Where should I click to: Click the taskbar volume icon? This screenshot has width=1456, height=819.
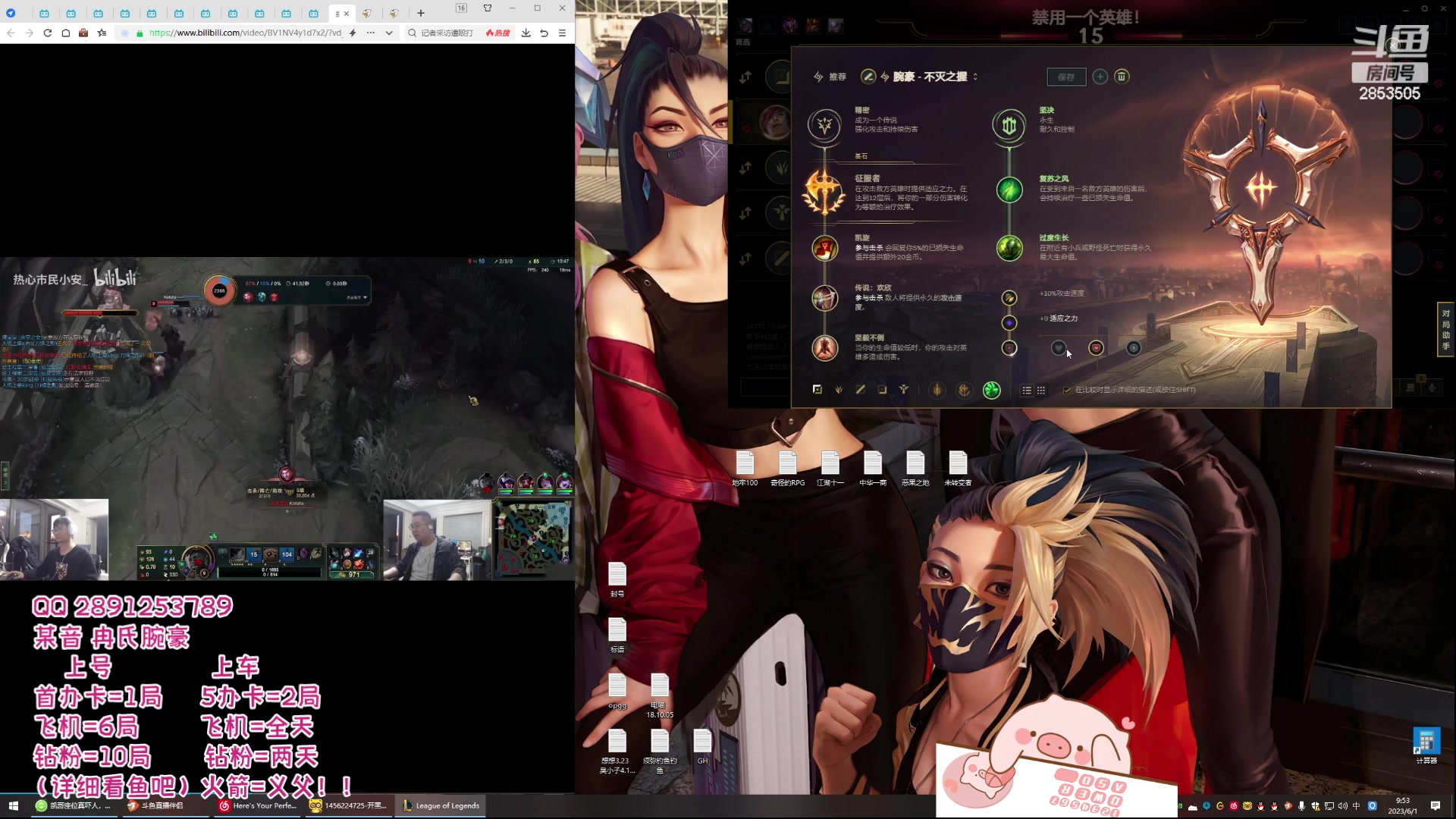coord(1343,806)
